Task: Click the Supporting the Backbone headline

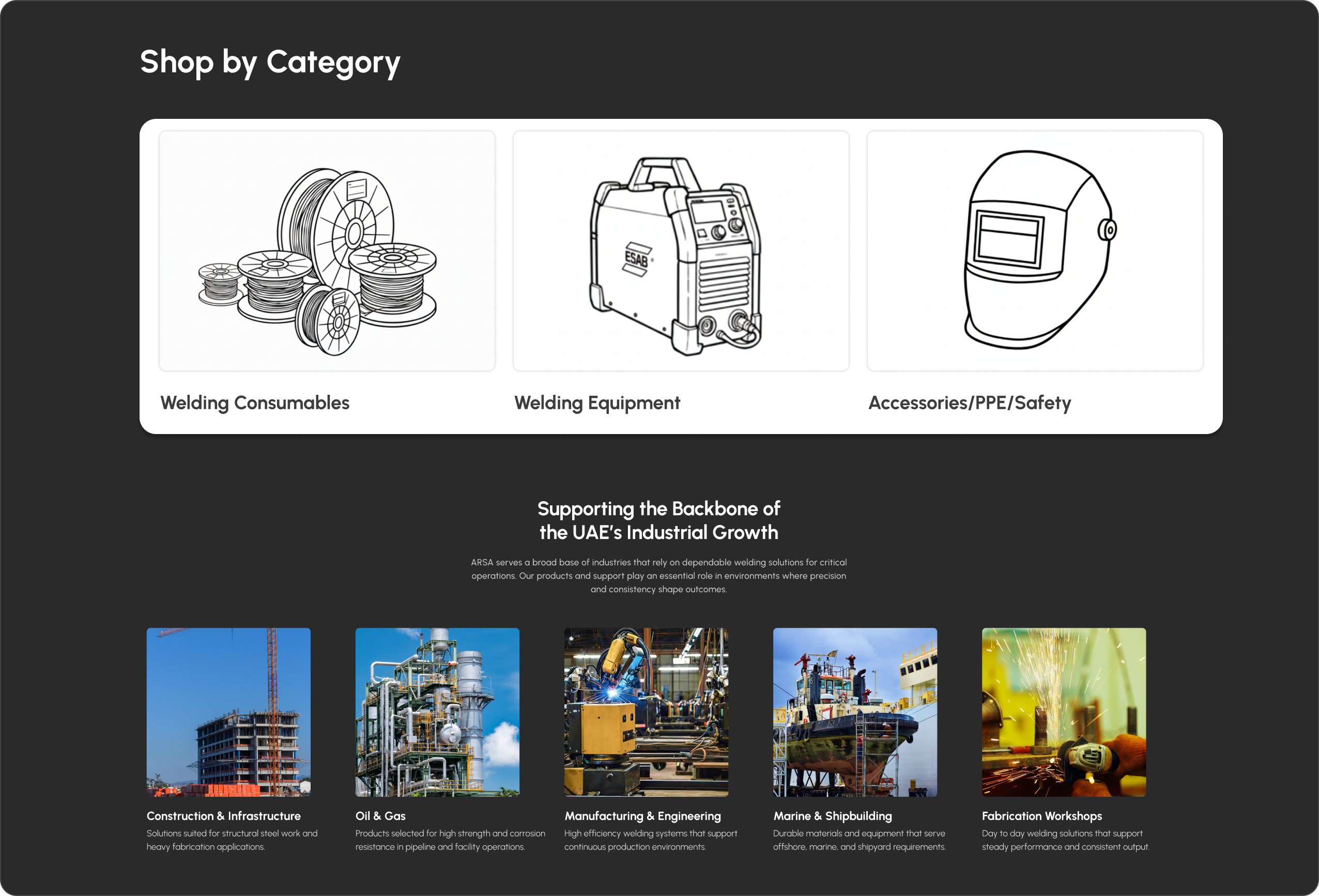Action: (658, 520)
